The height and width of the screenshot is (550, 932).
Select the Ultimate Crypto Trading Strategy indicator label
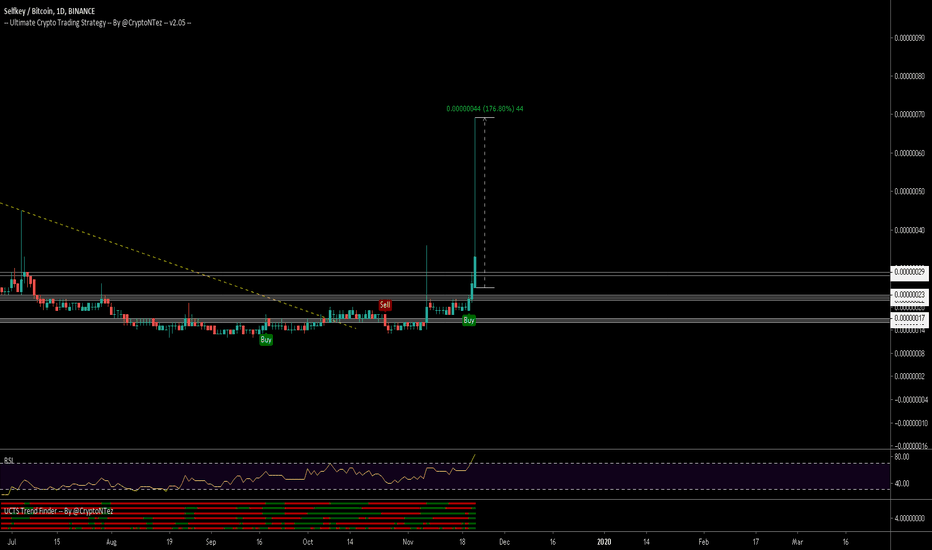point(97,23)
